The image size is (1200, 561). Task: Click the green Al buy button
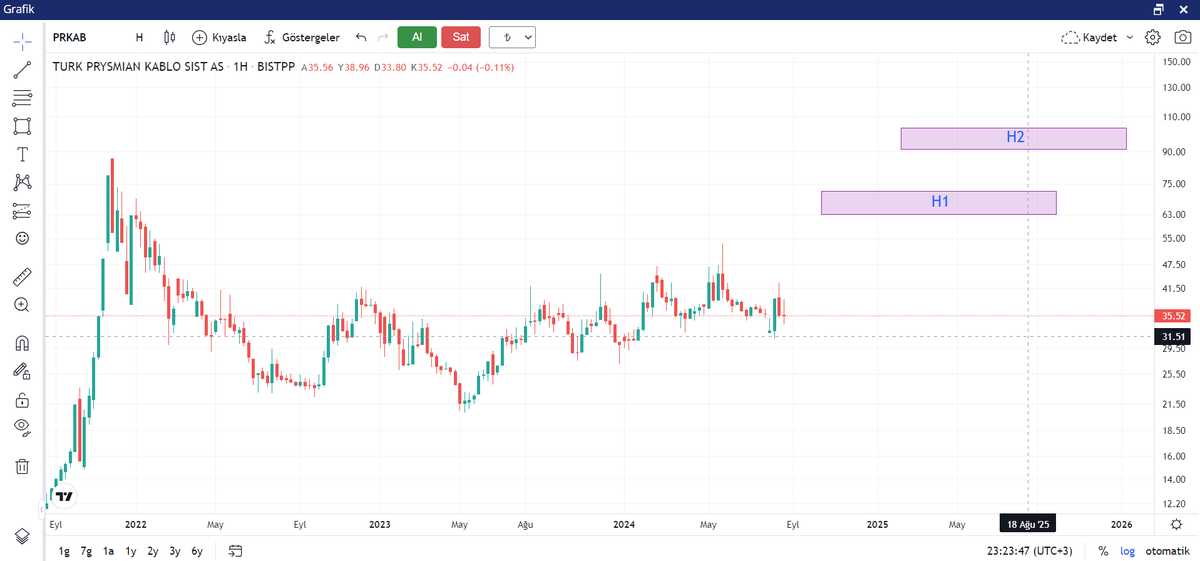click(x=417, y=37)
